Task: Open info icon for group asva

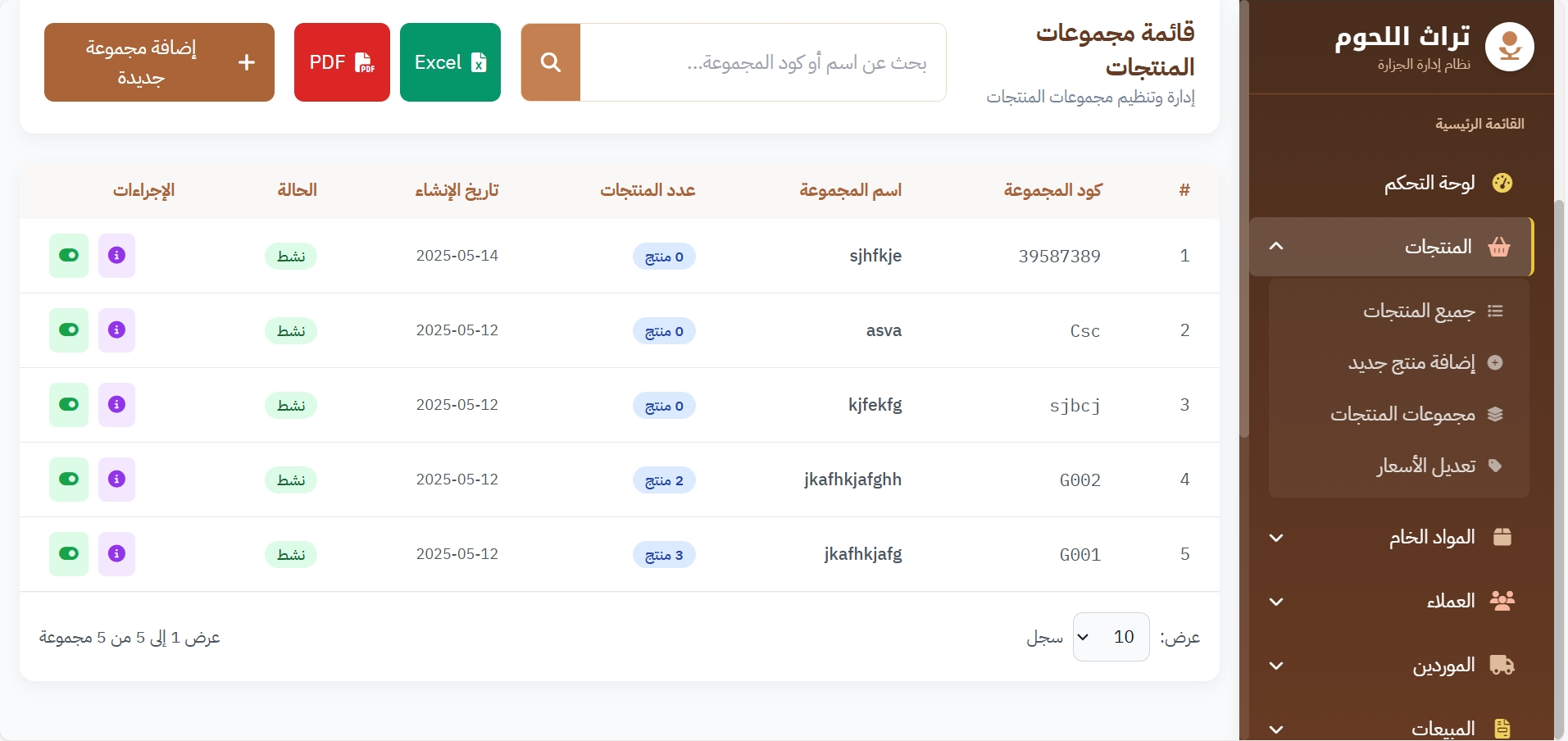Action: point(116,330)
